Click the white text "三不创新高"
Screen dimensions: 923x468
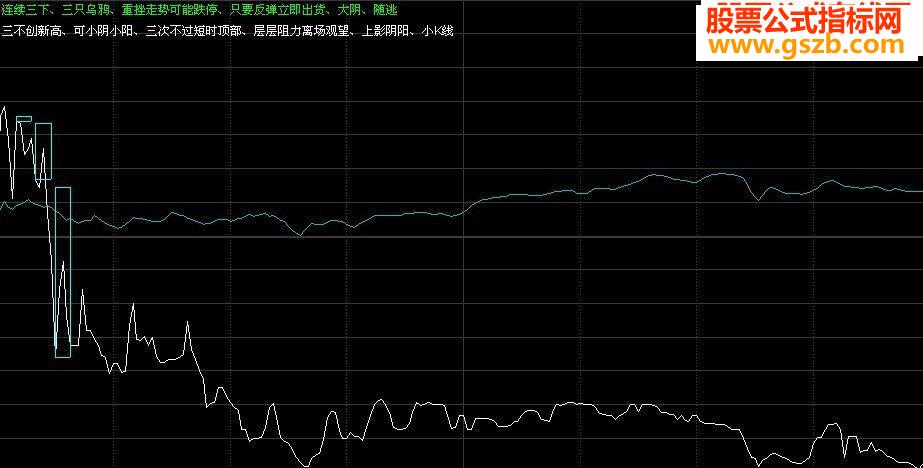pyautogui.click(x=32, y=31)
